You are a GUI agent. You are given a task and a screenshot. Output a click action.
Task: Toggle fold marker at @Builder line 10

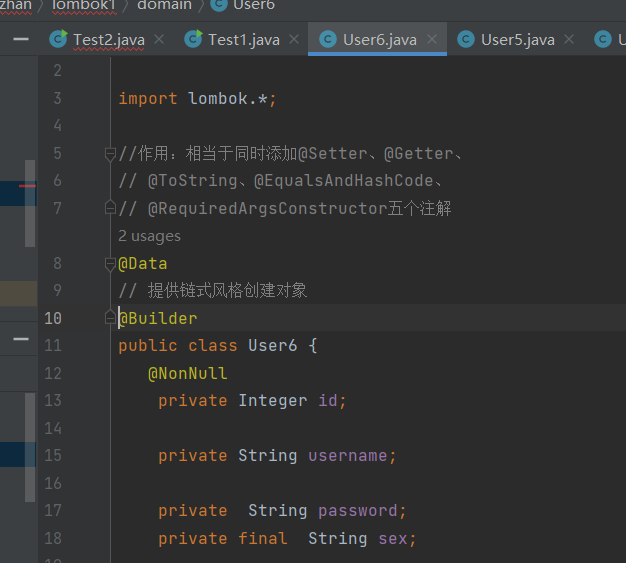110,317
